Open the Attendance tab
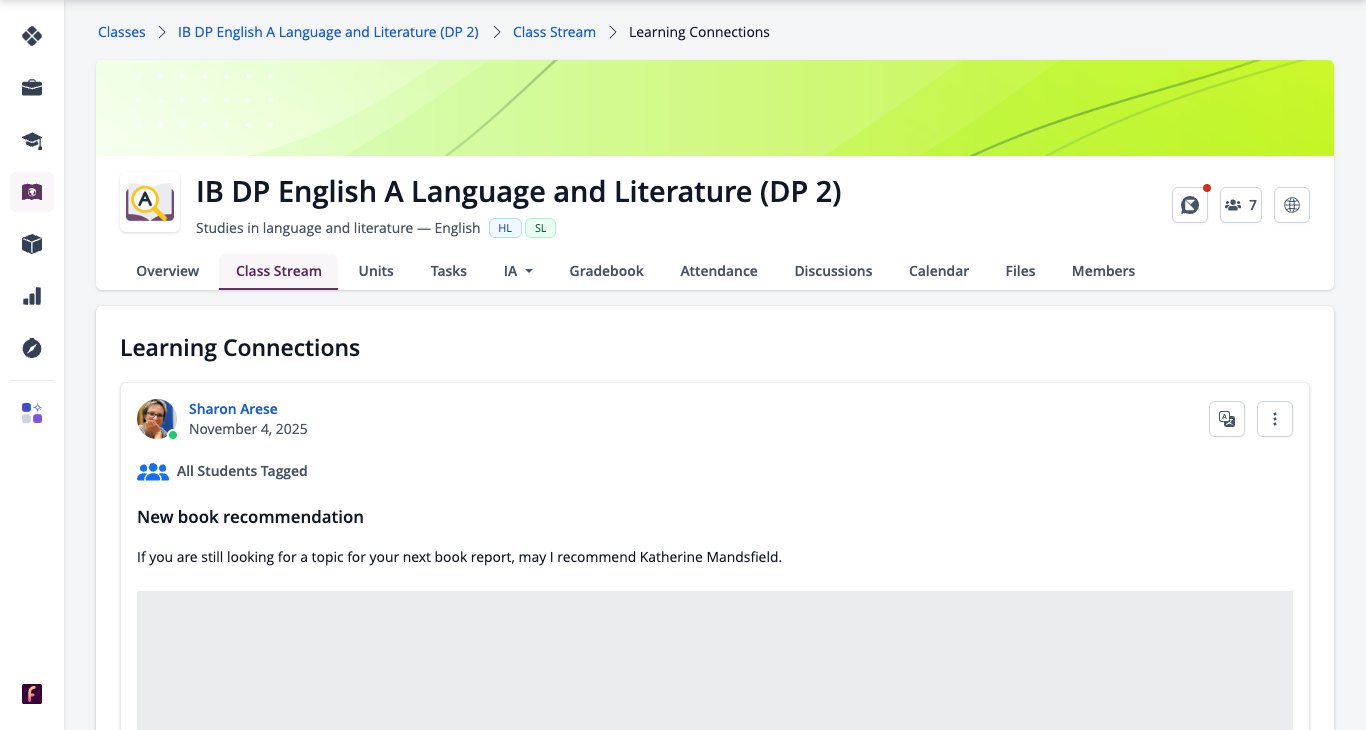 pos(719,271)
